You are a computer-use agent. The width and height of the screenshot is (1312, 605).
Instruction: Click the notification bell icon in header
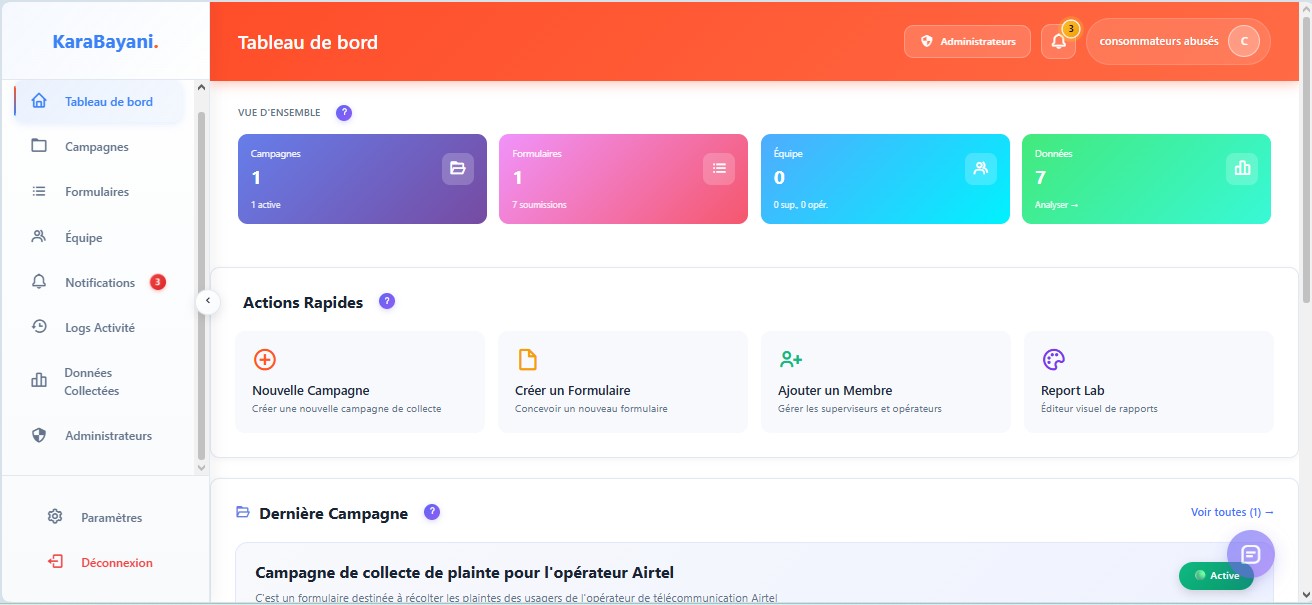tap(1058, 42)
